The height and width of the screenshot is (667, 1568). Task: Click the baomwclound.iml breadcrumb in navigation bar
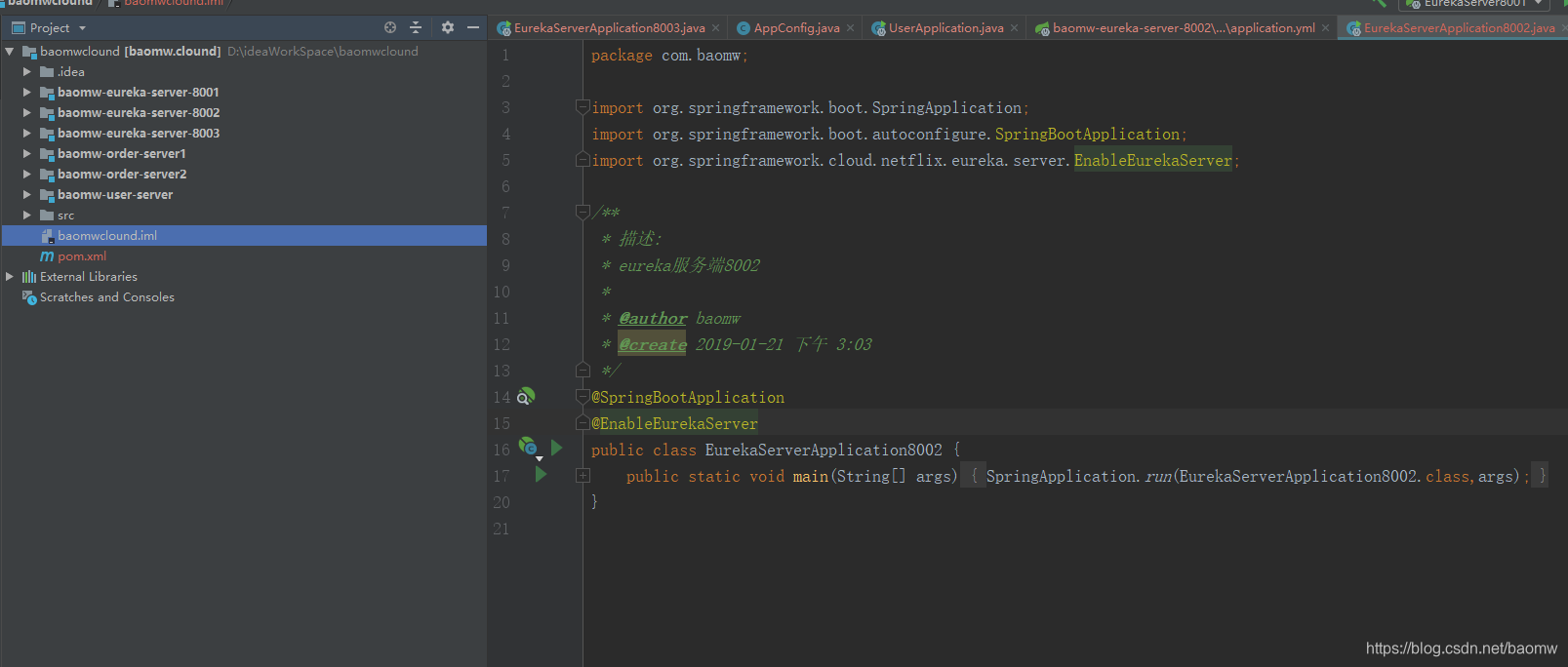pyautogui.click(x=173, y=4)
